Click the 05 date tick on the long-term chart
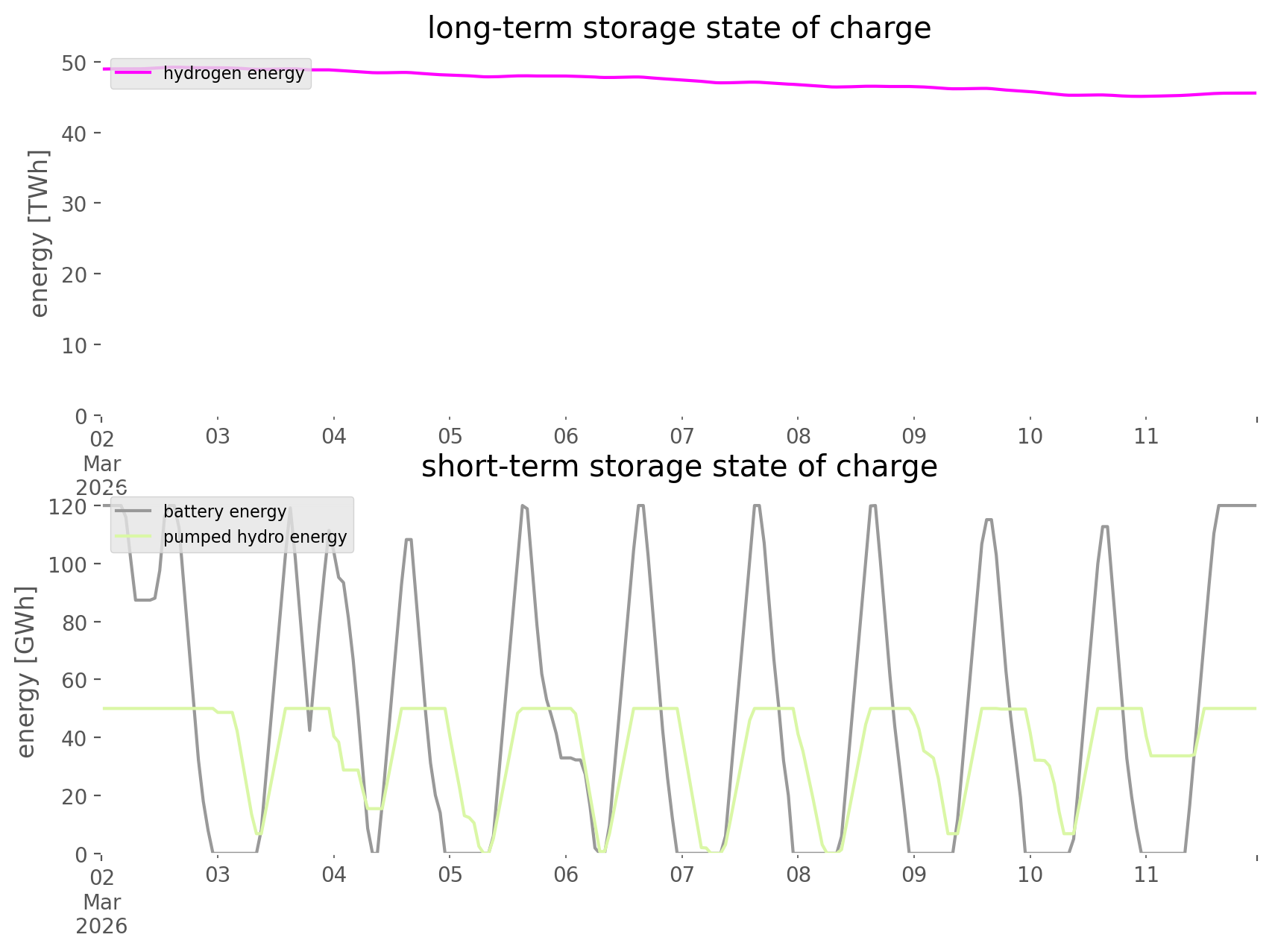The height and width of the screenshot is (952, 1272). tap(450, 436)
